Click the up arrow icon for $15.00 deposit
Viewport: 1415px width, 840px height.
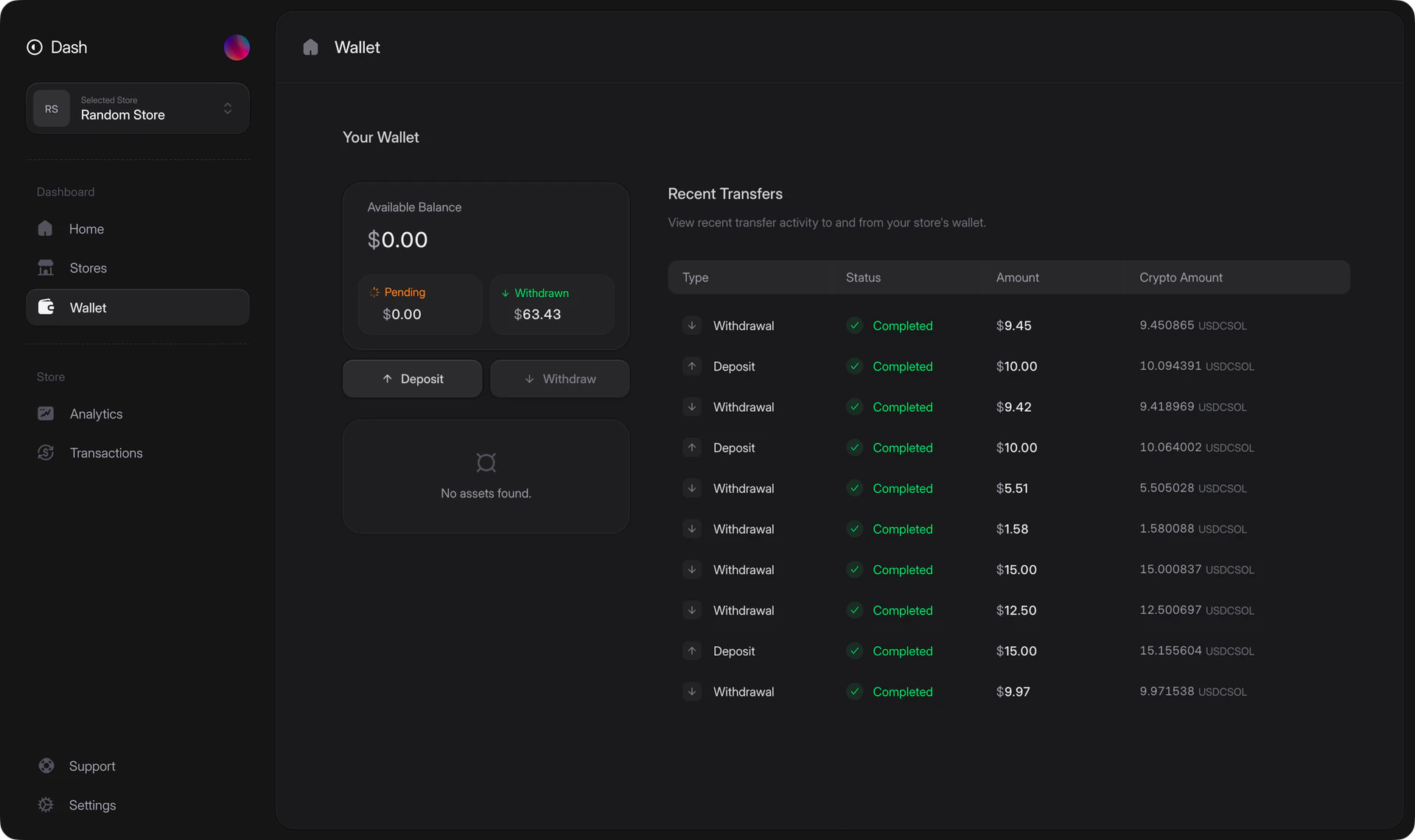[x=691, y=651]
